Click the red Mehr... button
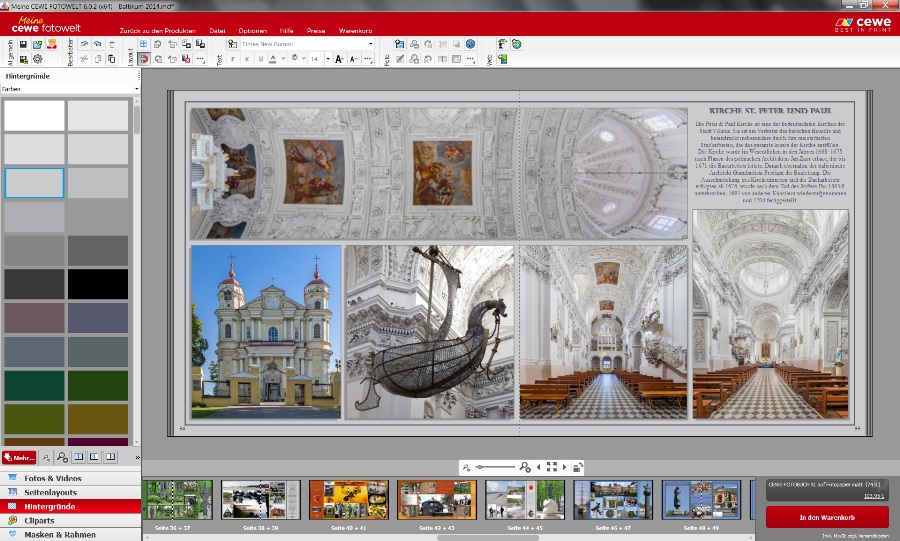The image size is (900, 541). [20, 457]
